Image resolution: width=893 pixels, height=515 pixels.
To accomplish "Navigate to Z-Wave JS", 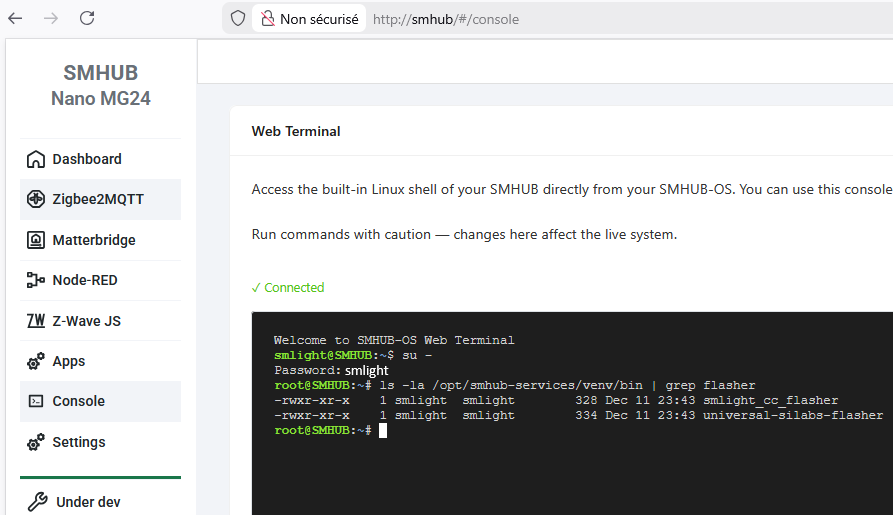I will pos(100,321).
